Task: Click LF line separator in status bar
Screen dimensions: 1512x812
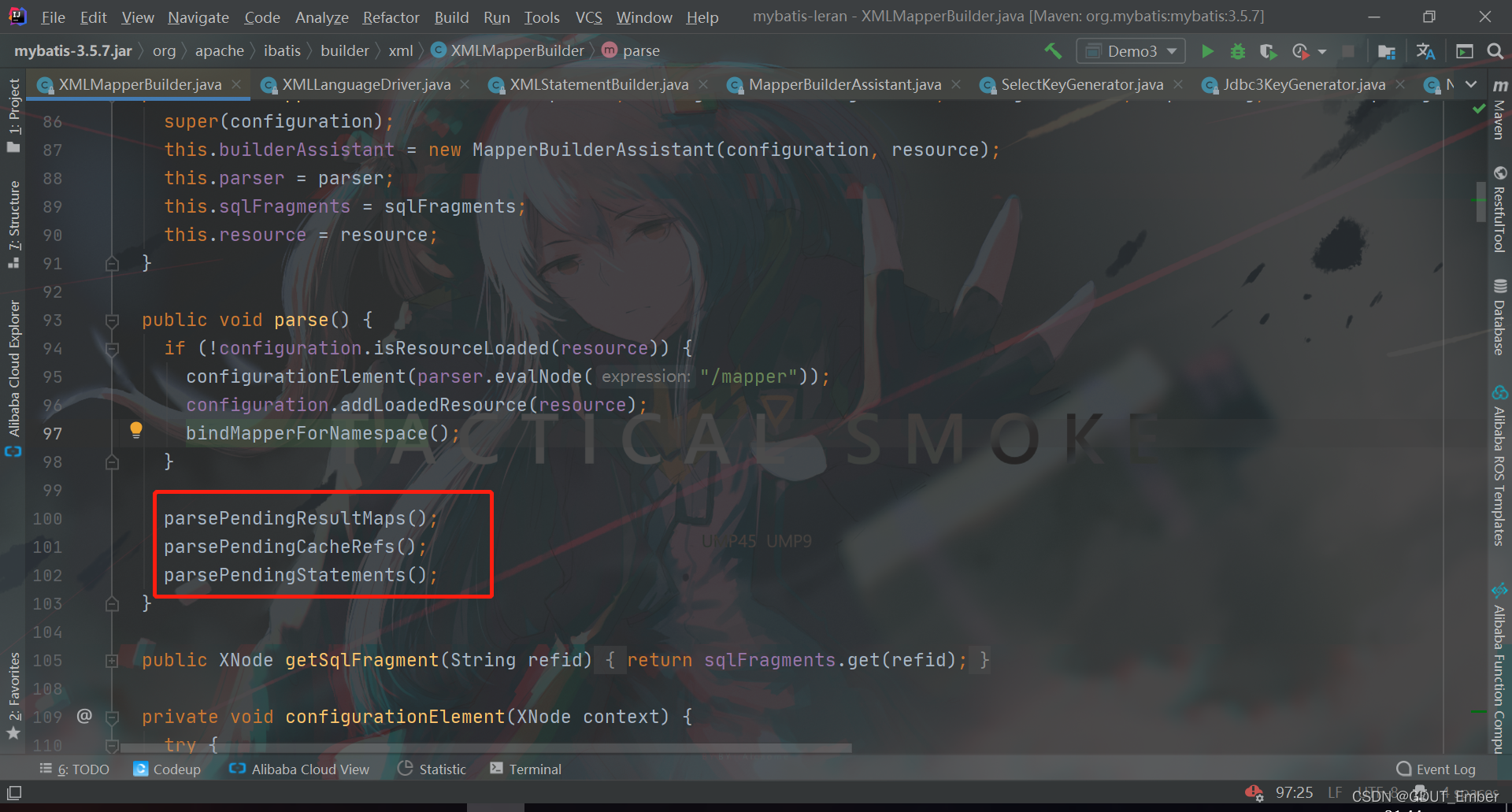Action: (x=1335, y=792)
